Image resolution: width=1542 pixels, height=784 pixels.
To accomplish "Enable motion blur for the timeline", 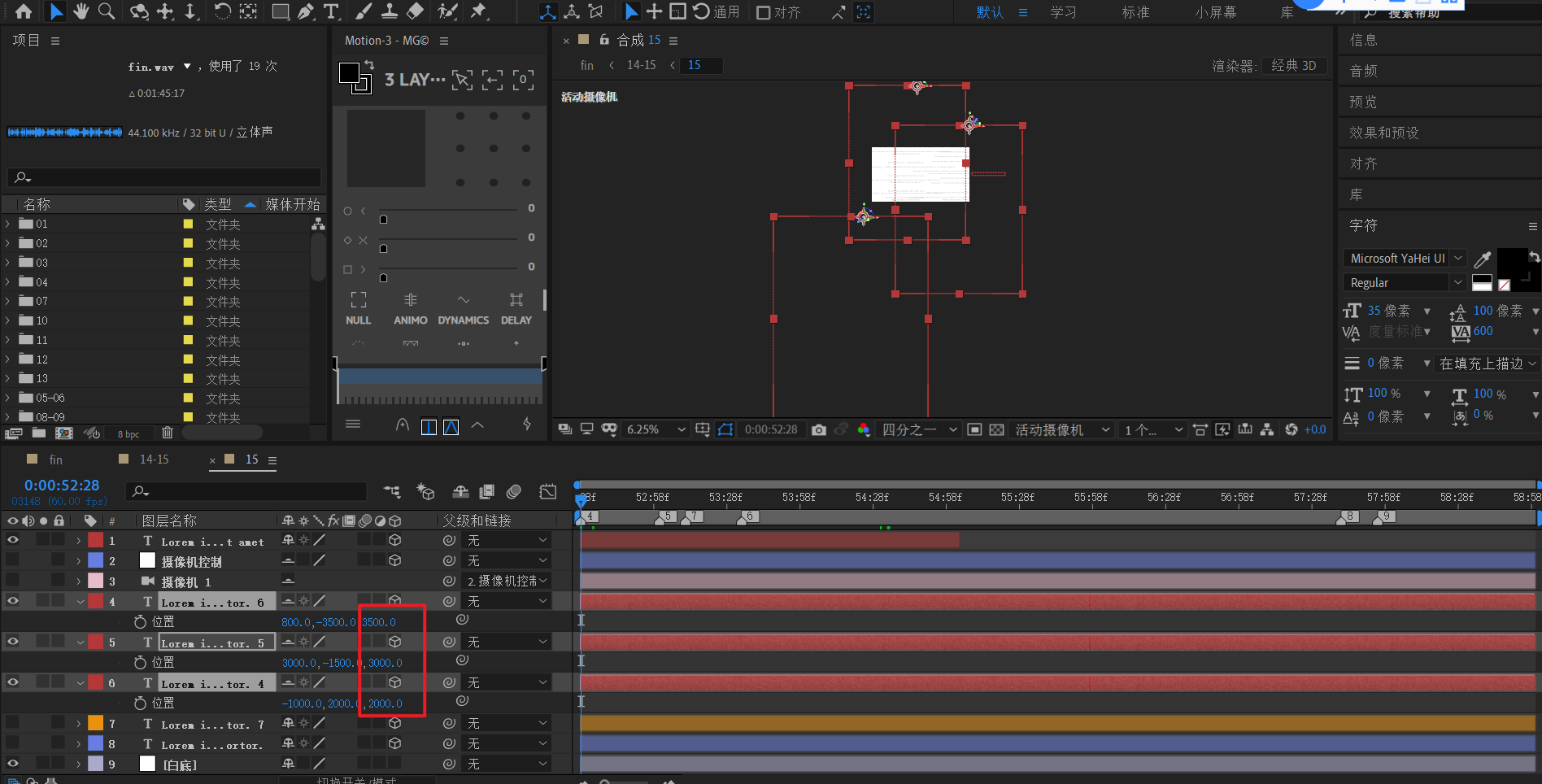I will (x=513, y=491).
